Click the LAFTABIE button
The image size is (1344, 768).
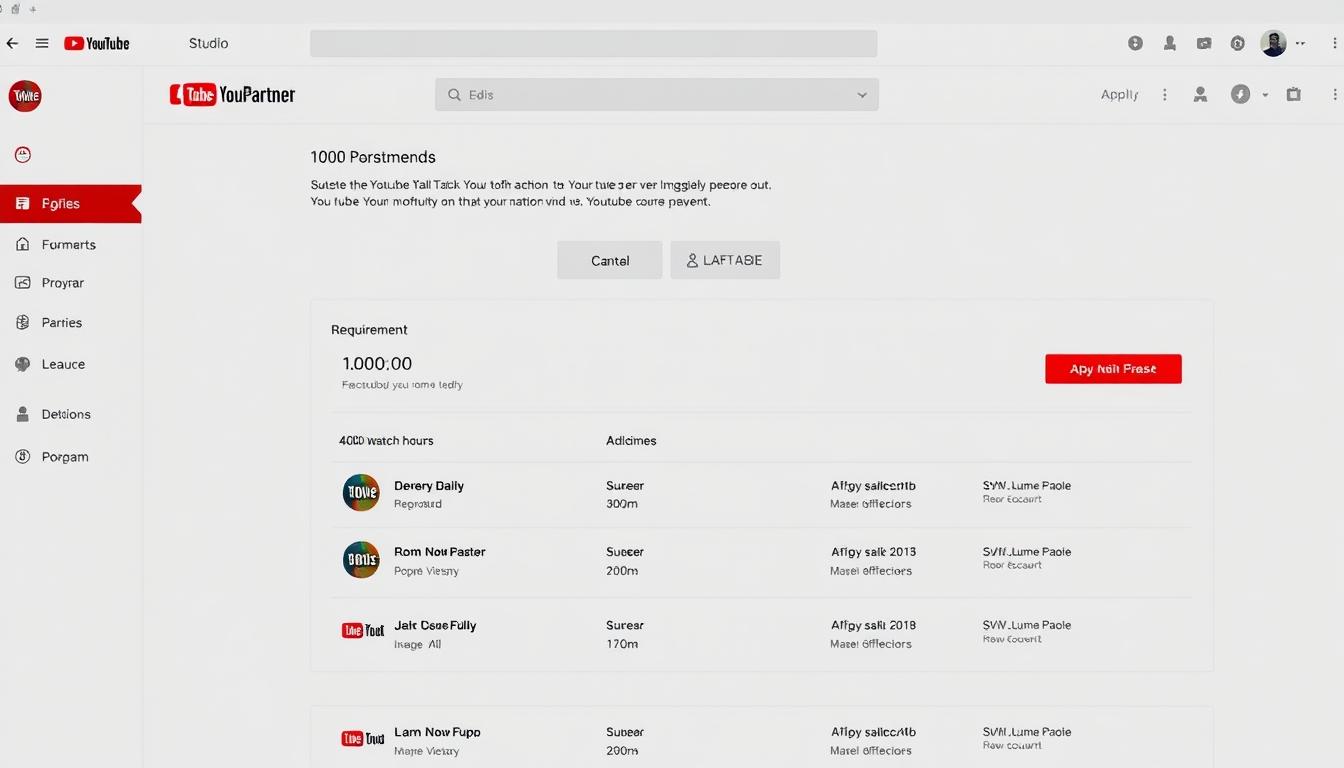coord(725,260)
